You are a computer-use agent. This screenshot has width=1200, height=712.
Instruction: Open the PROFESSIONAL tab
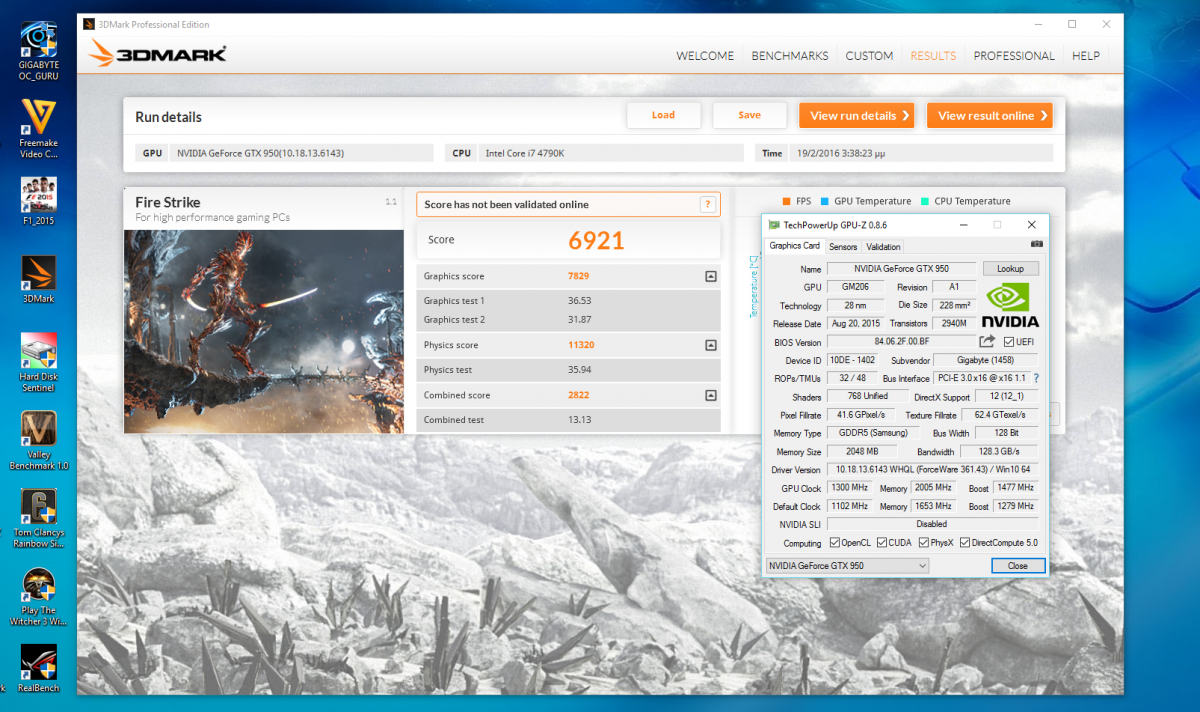[1014, 56]
